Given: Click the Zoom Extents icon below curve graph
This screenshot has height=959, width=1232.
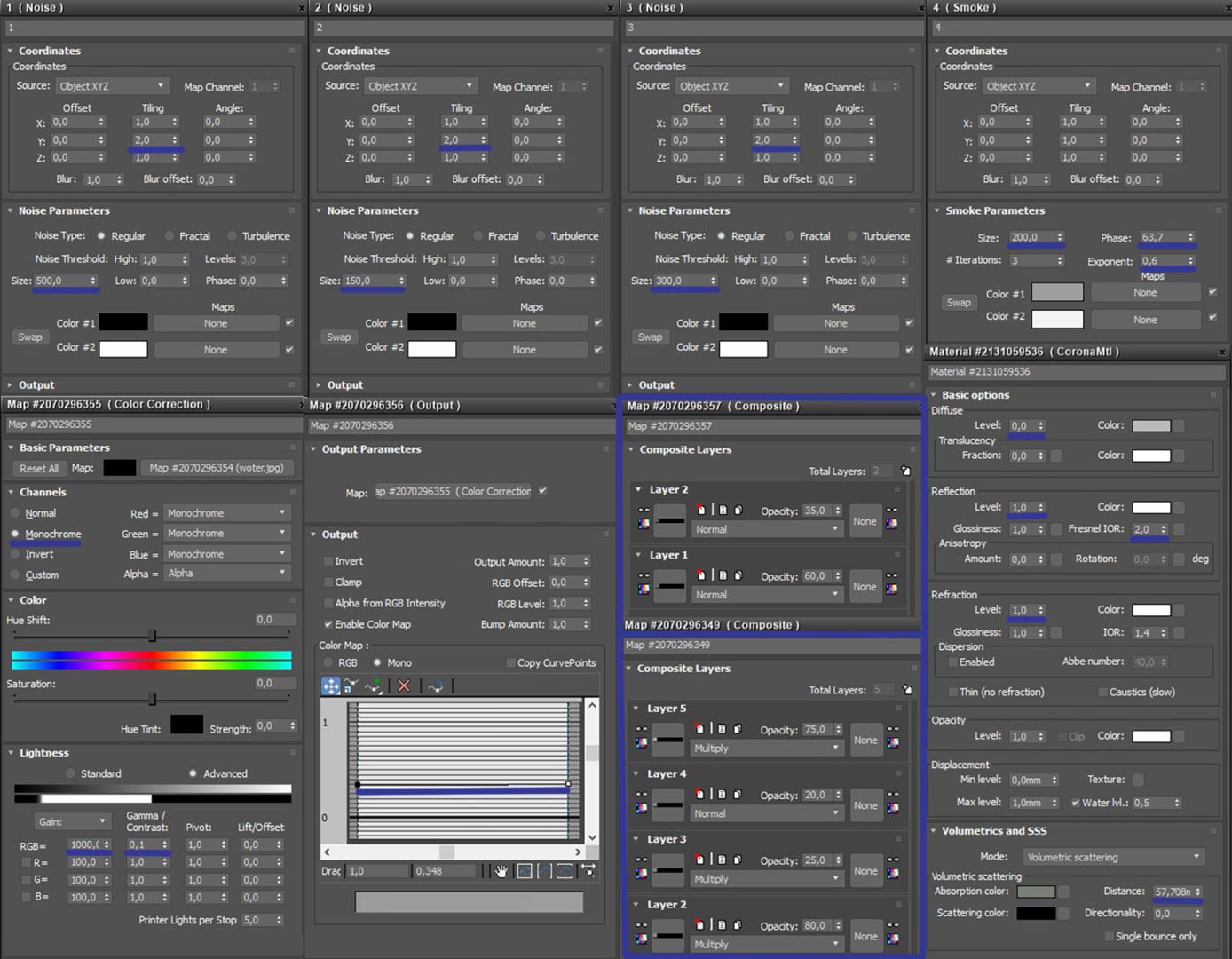Looking at the screenshot, I should [x=525, y=871].
